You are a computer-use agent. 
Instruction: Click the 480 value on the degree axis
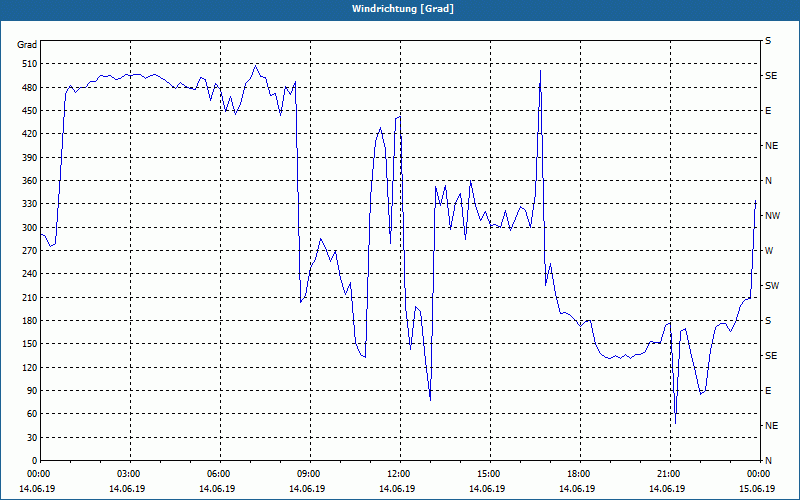pos(31,87)
